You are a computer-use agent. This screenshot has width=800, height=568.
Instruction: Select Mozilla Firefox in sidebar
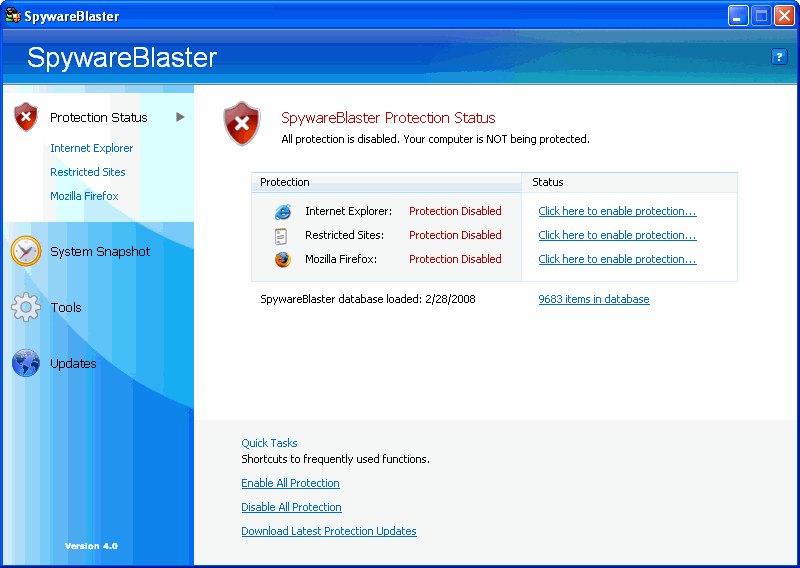84,196
